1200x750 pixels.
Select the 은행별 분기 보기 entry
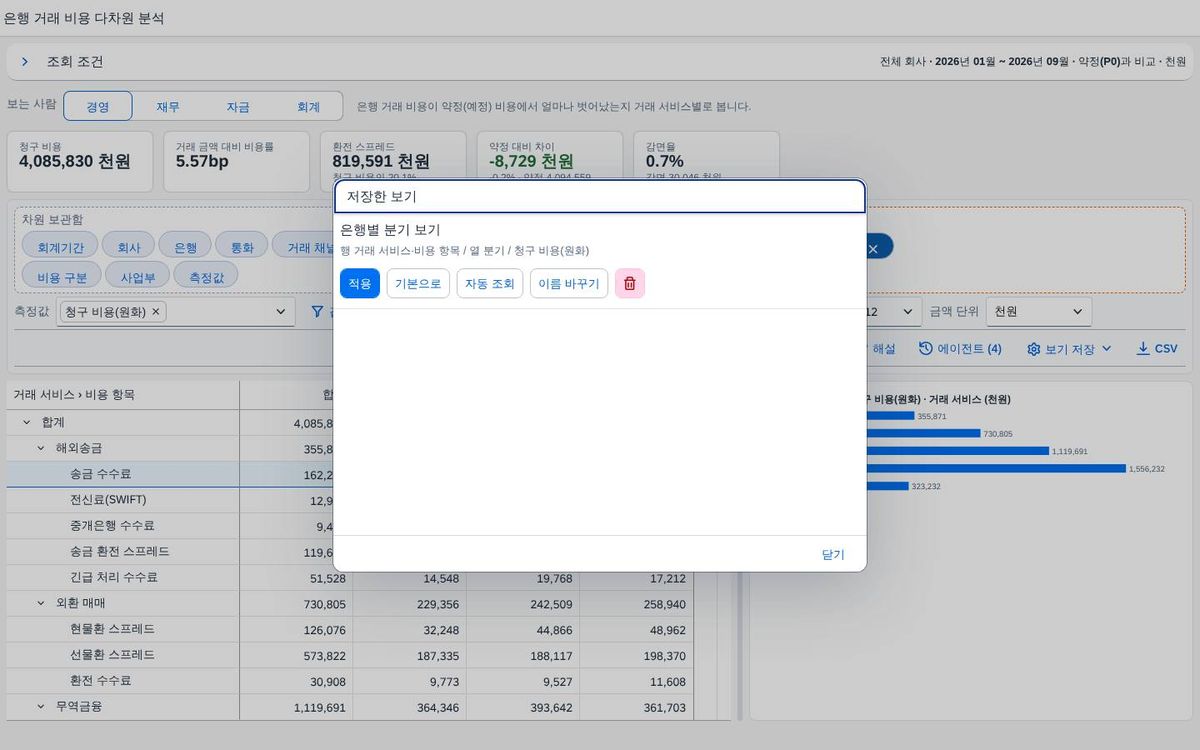(x=390, y=230)
